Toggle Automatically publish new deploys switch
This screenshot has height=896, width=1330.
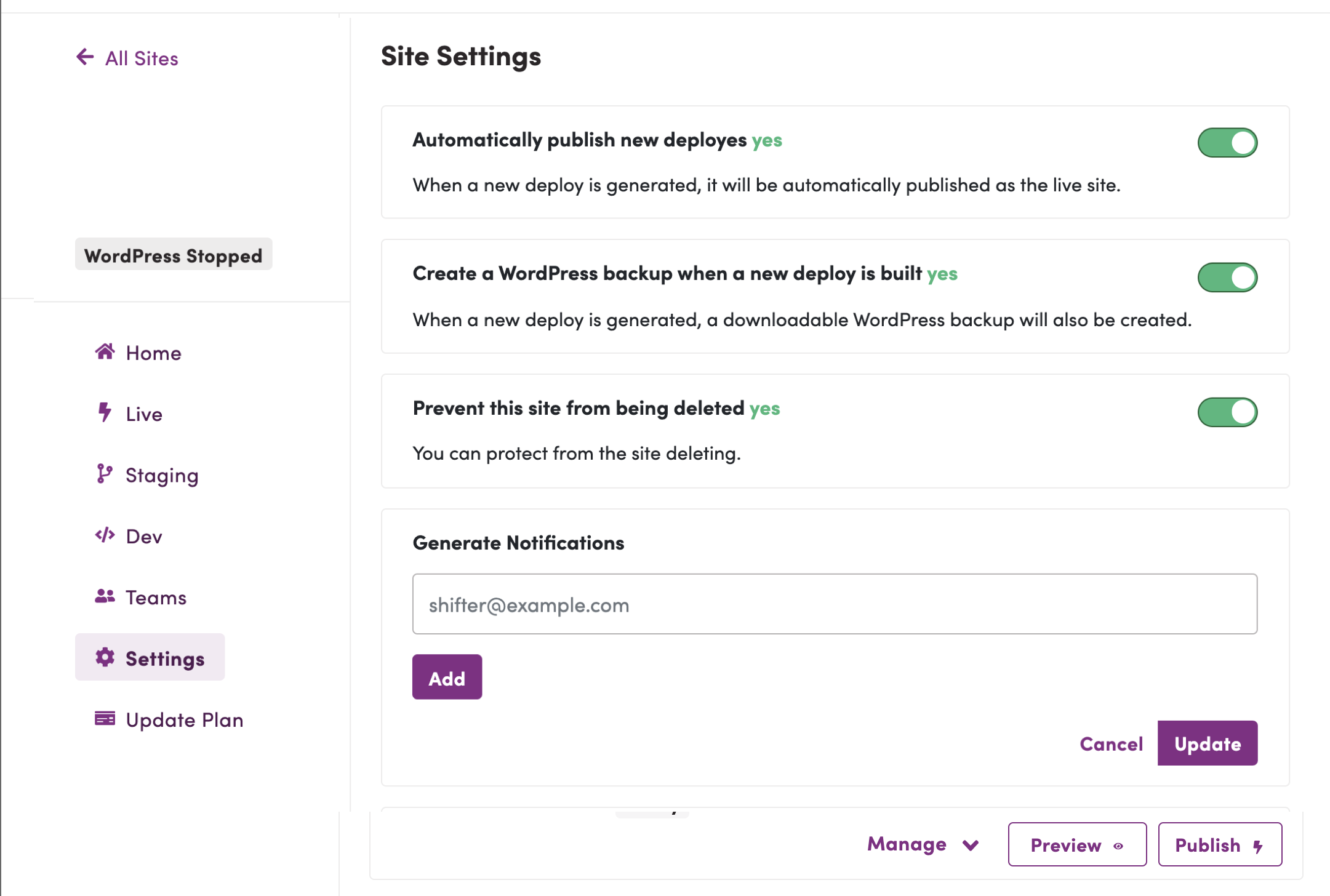(x=1227, y=143)
